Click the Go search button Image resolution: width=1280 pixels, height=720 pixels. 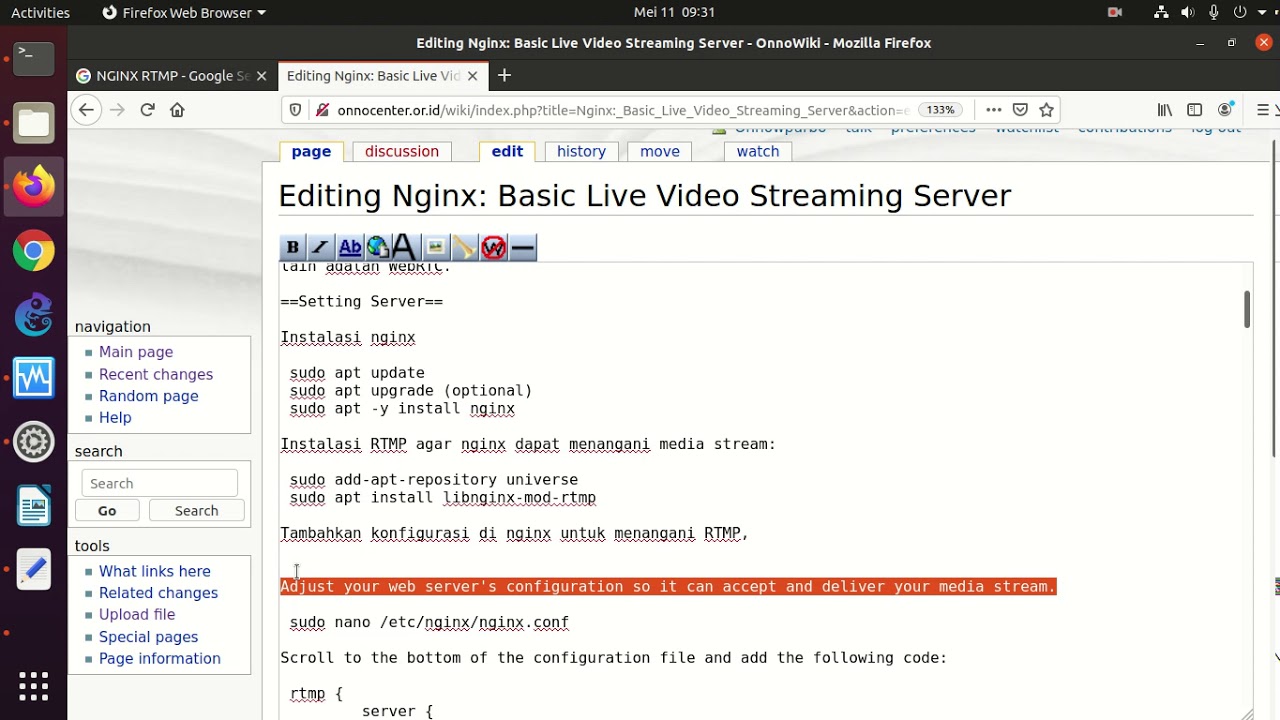(x=107, y=510)
